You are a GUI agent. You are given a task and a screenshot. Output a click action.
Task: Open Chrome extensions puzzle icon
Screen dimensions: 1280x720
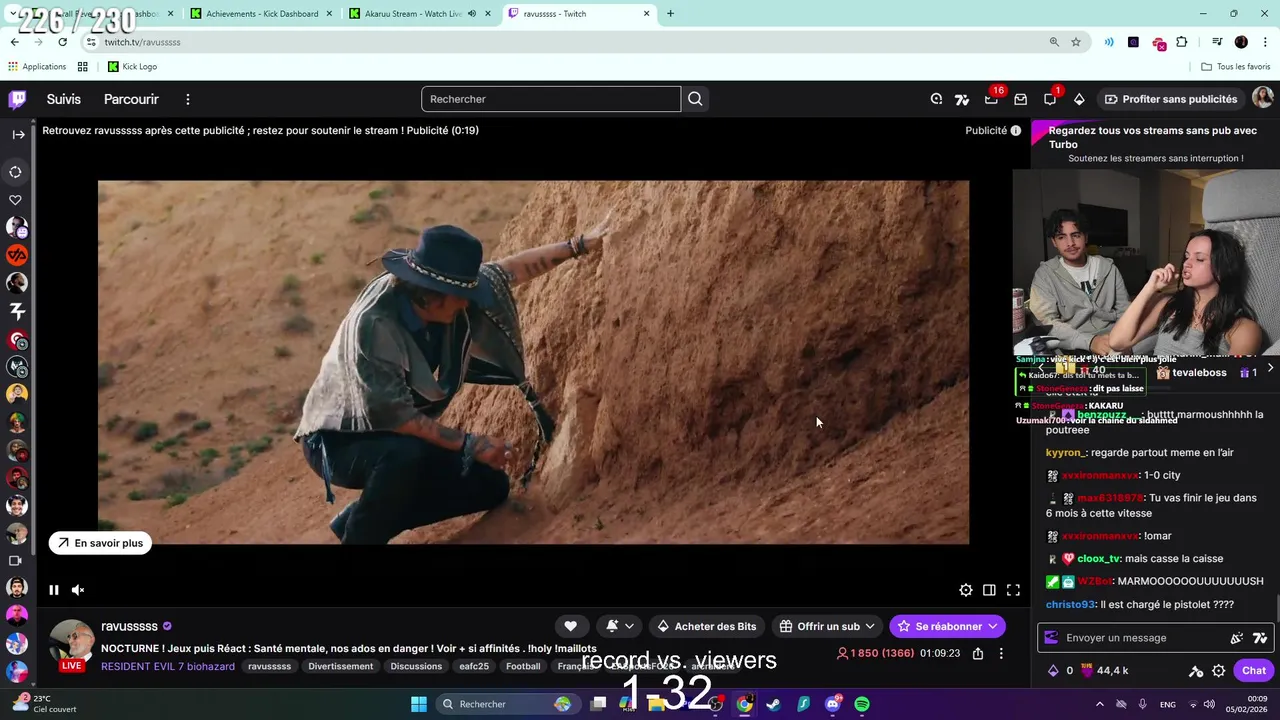coord(1182,42)
